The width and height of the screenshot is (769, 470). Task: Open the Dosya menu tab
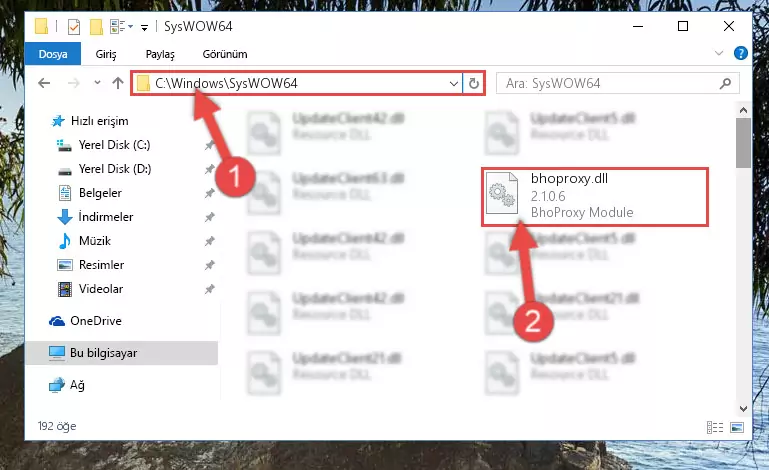point(53,54)
